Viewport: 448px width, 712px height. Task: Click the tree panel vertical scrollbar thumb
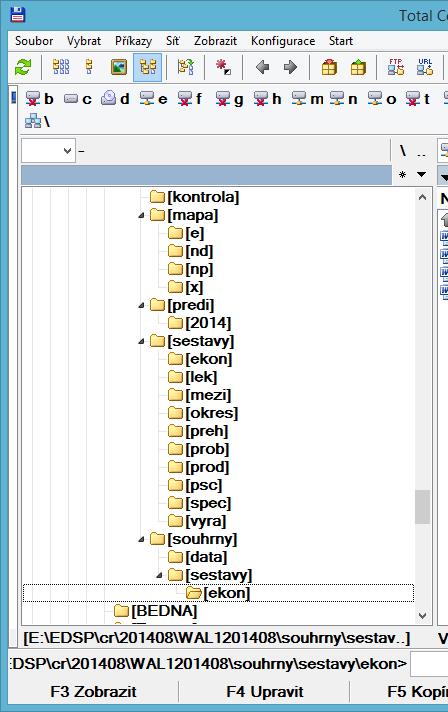[422, 507]
